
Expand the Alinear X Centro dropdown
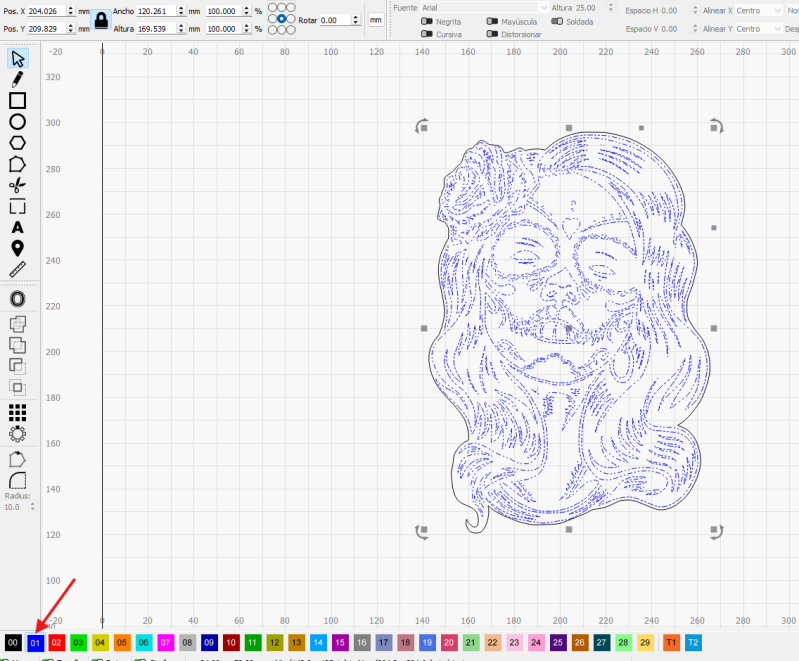[756, 10]
